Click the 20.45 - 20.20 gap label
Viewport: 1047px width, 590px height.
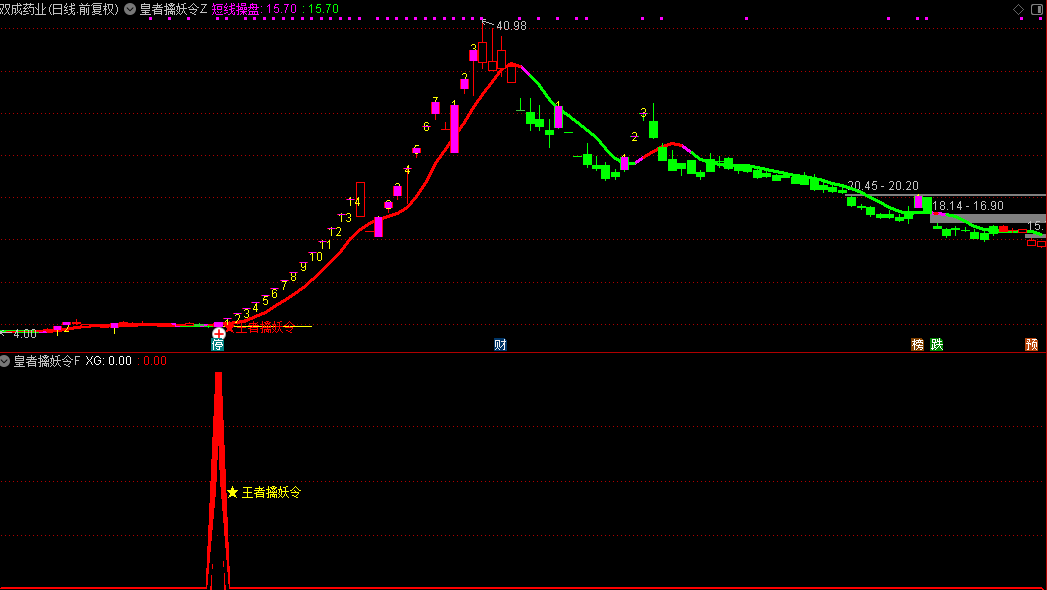883,186
